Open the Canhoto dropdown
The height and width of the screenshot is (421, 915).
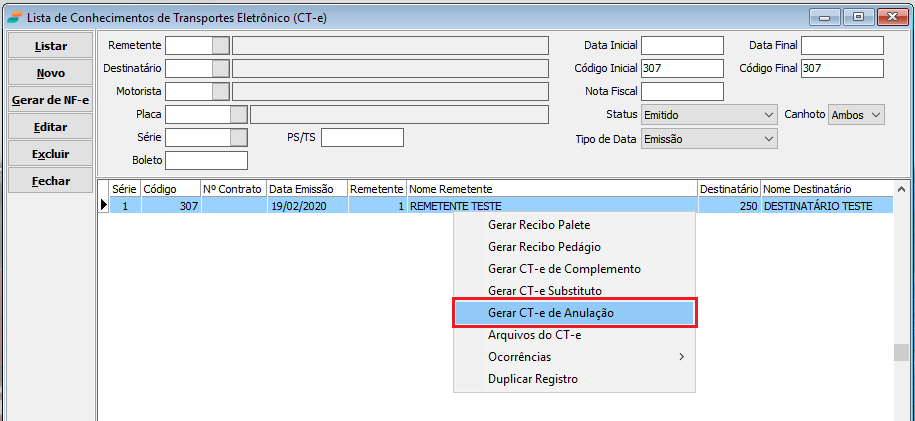point(876,115)
